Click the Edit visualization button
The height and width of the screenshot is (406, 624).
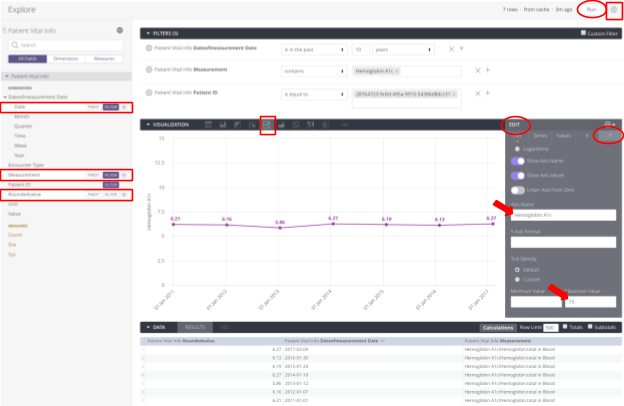tap(514, 125)
